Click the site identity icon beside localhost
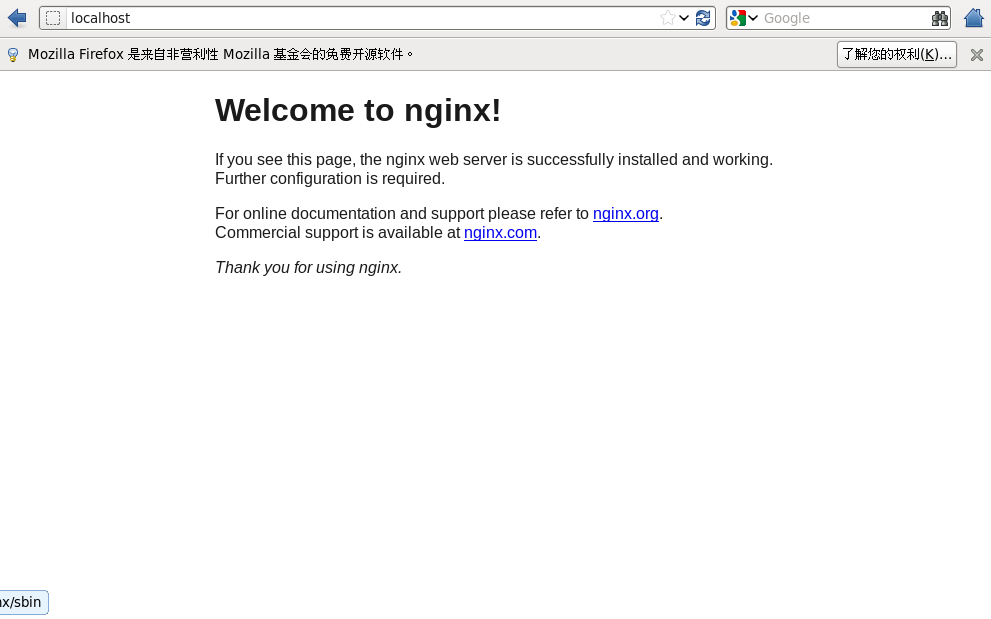Image resolution: width=991 pixels, height=619 pixels. [x=53, y=18]
